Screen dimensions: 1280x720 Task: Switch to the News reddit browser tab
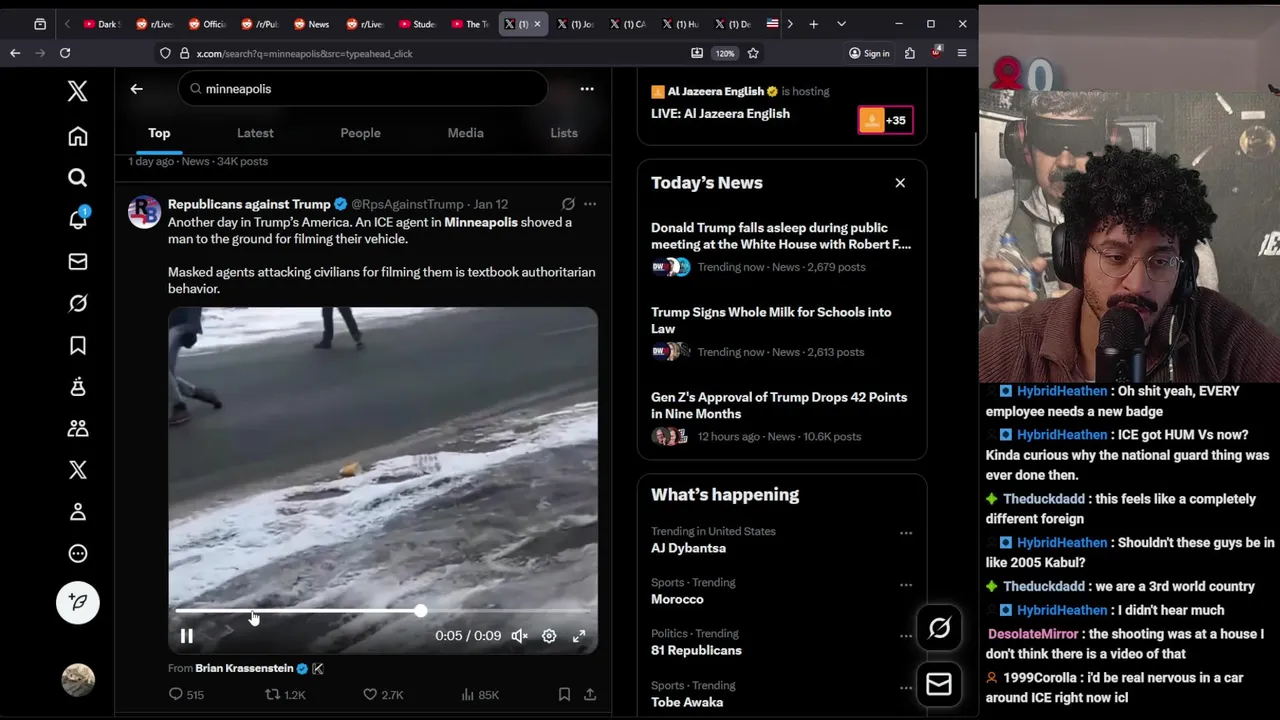311,24
